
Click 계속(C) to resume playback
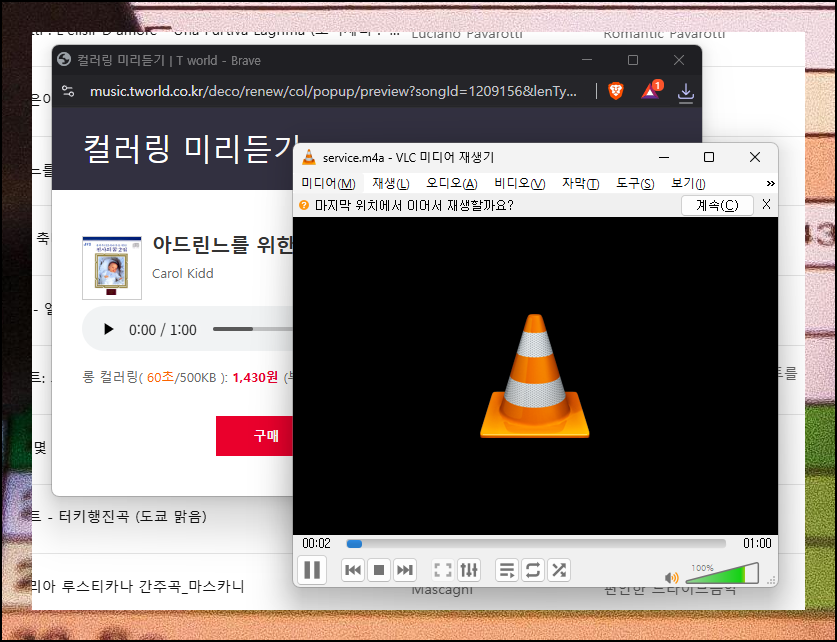point(717,205)
